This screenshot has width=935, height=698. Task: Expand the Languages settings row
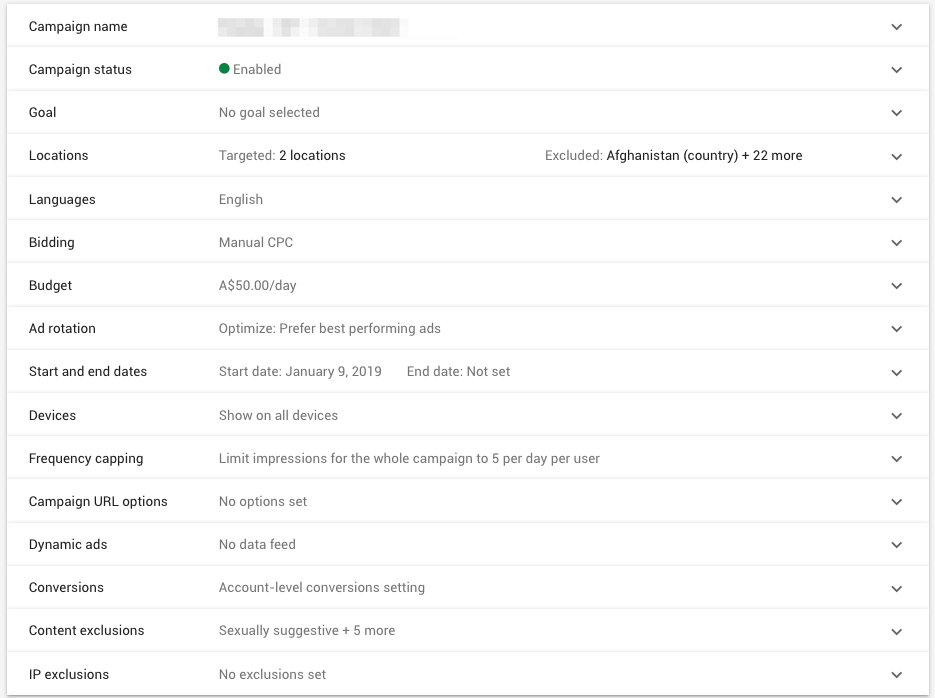point(896,199)
